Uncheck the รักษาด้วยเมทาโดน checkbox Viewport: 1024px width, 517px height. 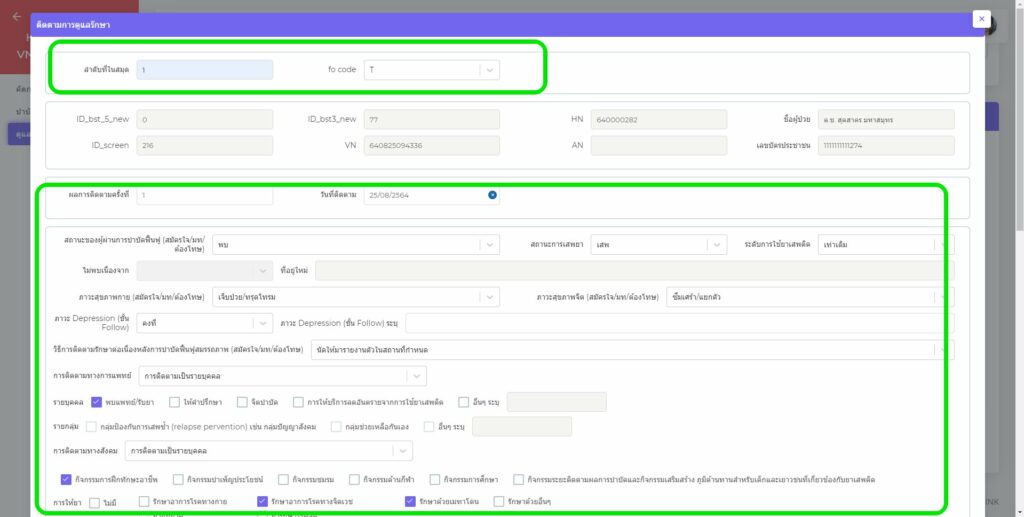tap(410, 501)
